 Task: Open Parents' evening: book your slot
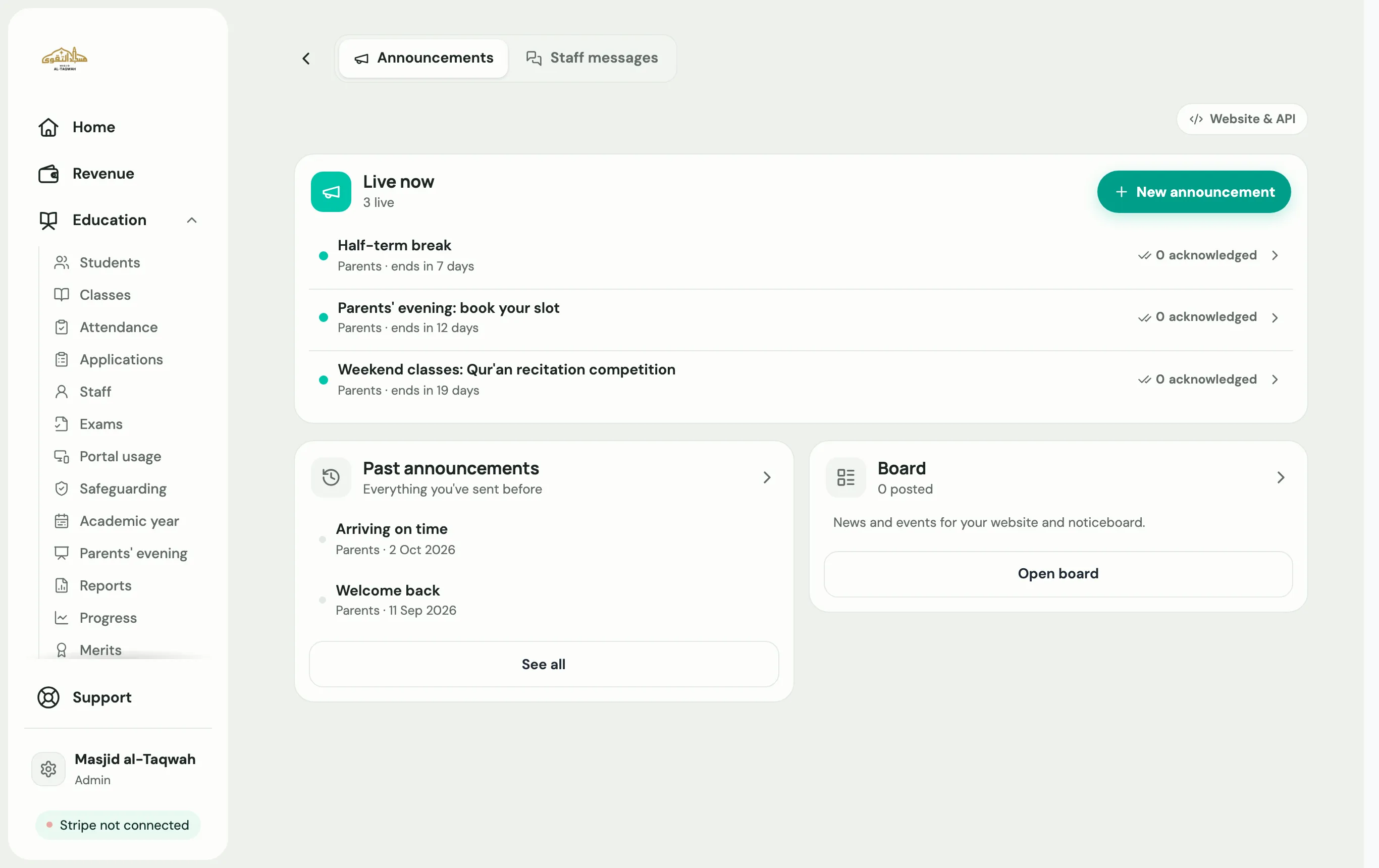[801, 317]
